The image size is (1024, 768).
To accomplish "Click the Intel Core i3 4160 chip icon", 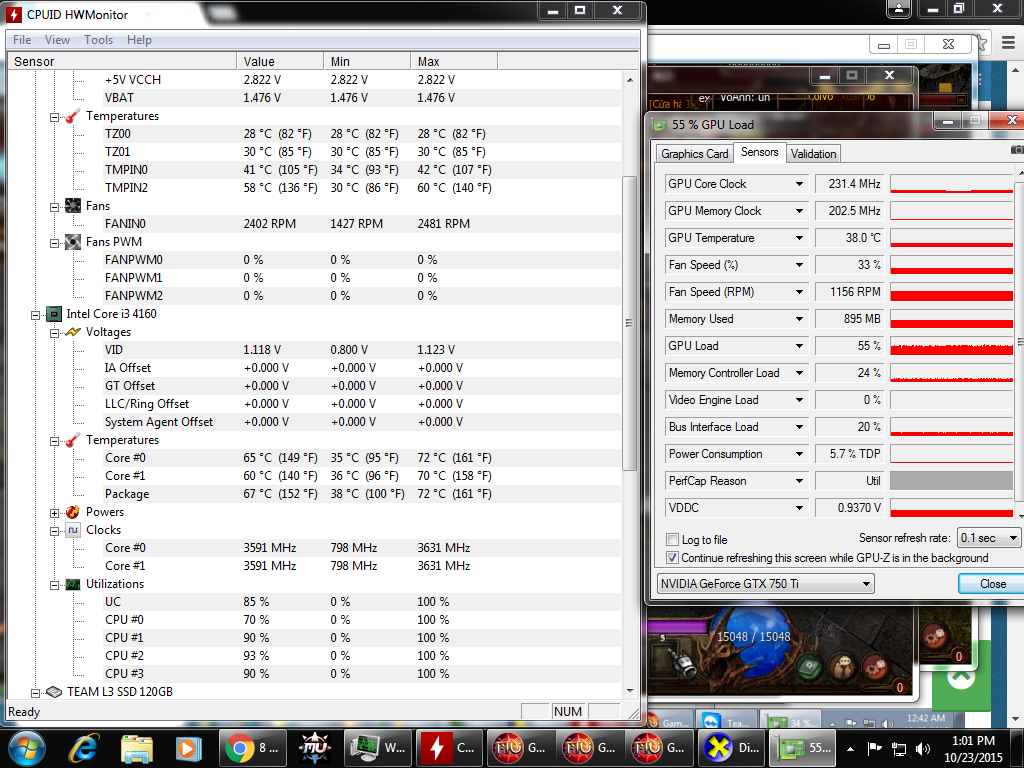I will tap(55, 314).
